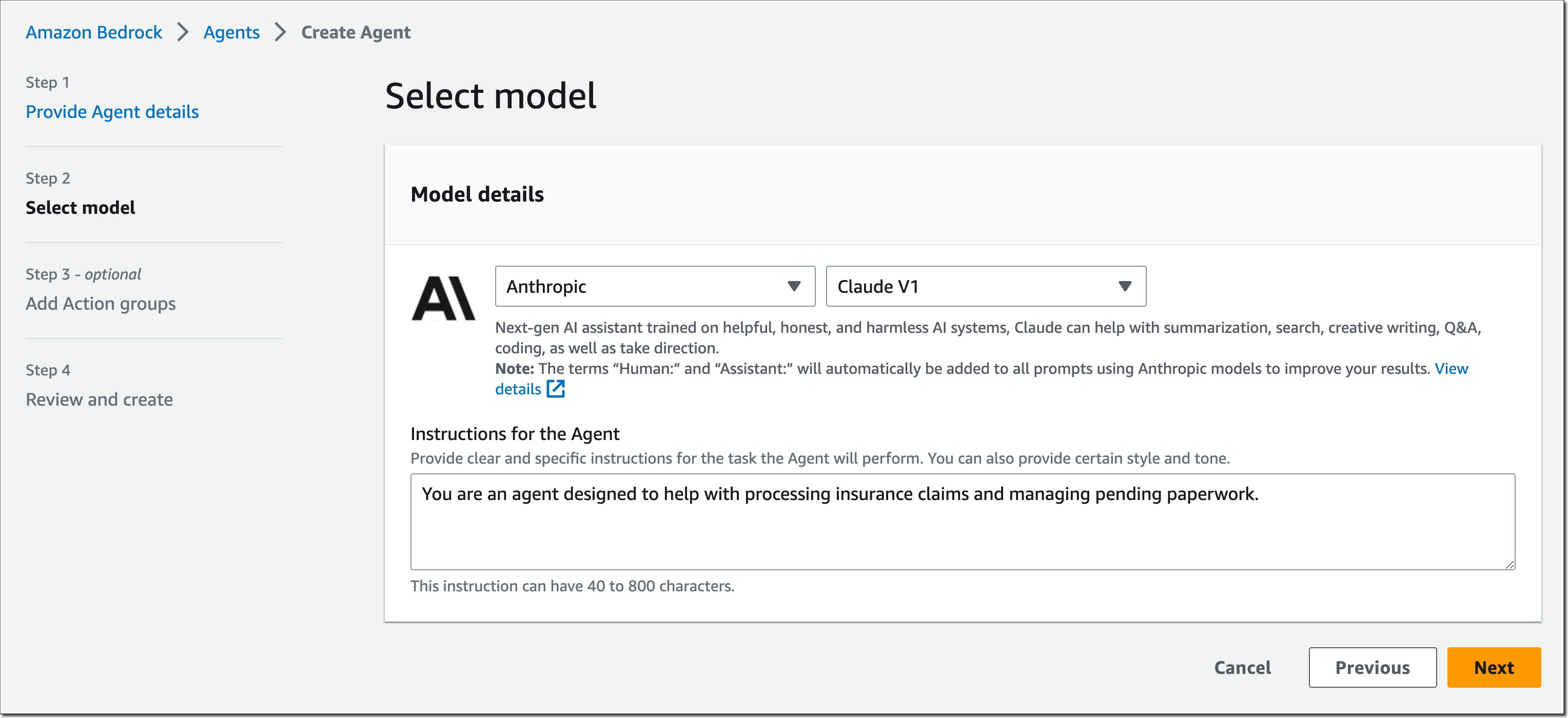This screenshot has width=1568, height=718.
Task: Cancel the agent creation
Action: coord(1242,667)
